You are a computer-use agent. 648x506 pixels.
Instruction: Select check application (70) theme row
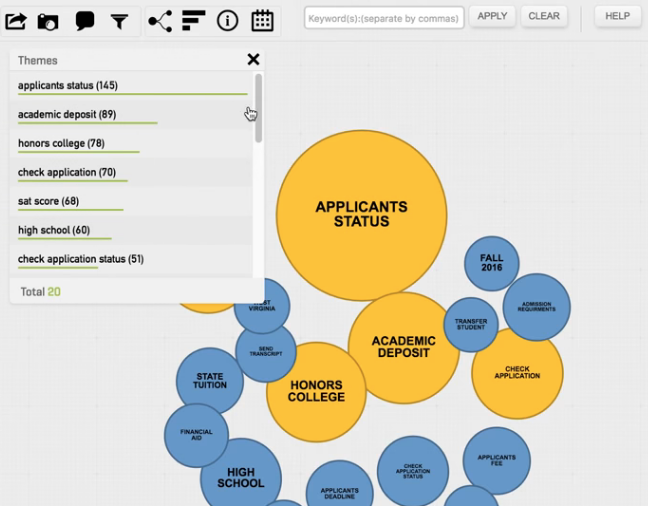(x=131, y=173)
